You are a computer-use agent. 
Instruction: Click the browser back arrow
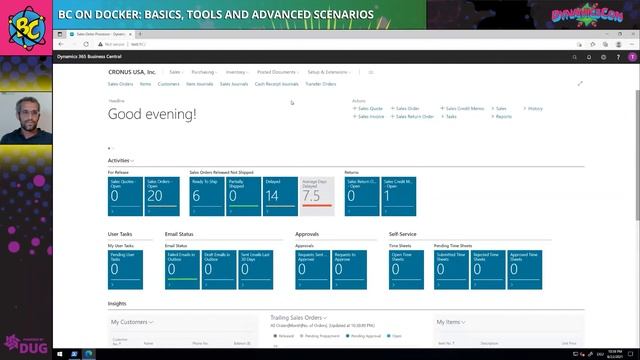click(61, 44)
